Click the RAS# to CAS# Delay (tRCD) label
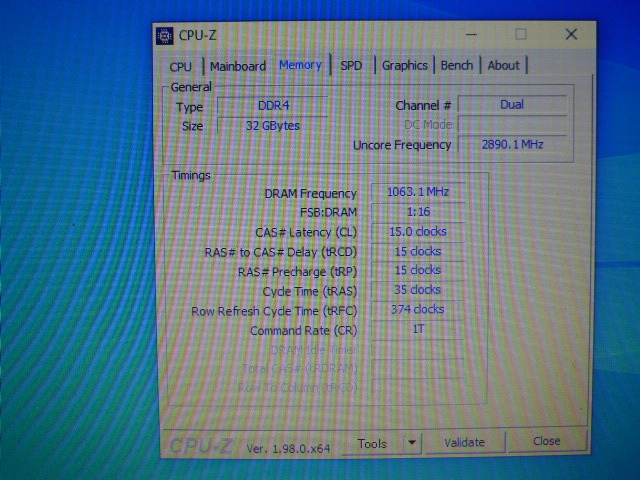The width and height of the screenshot is (640, 480). (281, 253)
